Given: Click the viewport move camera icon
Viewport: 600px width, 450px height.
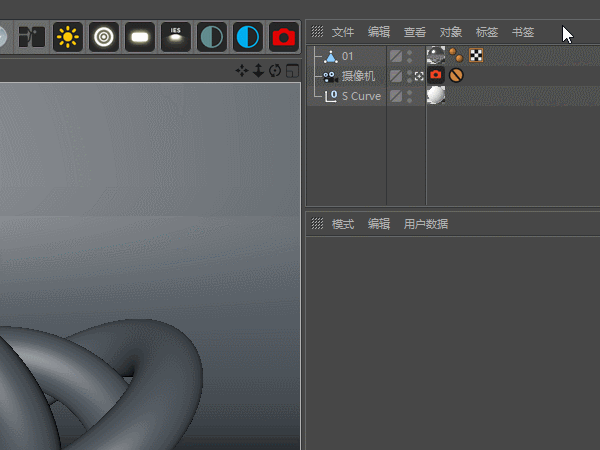Looking at the screenshot, I should 242,71.
